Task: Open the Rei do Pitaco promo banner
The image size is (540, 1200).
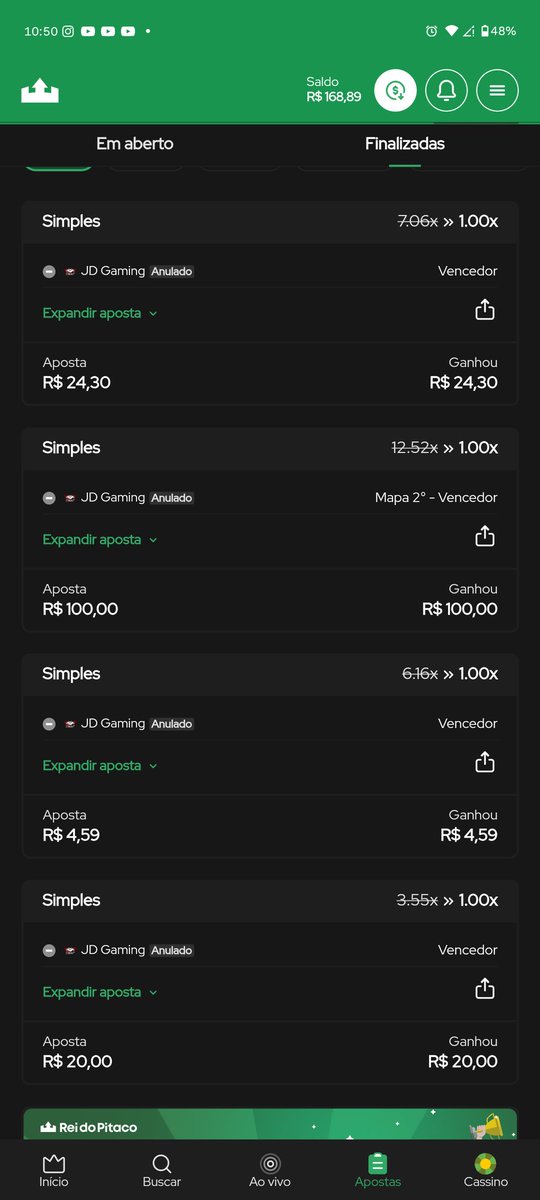Action: click(x=270, y=1124)
